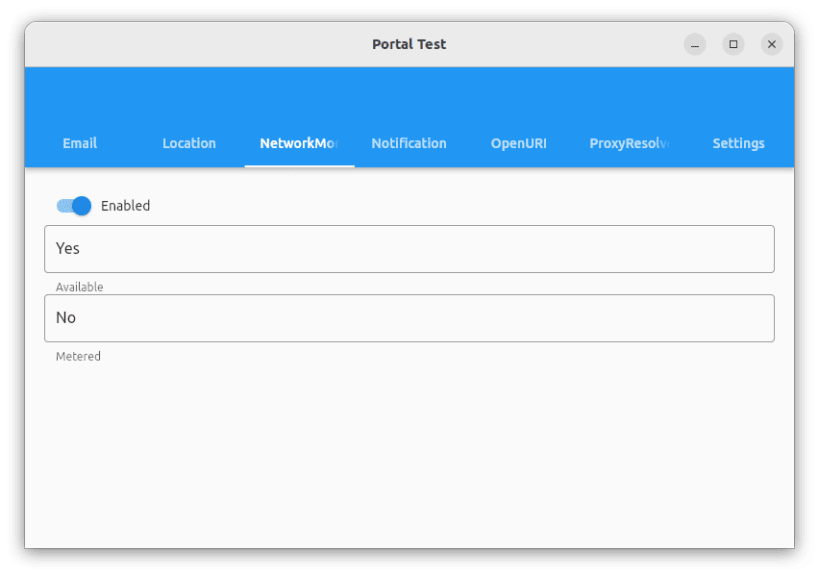
Task: Close the Portal Test window
Action: pos(771,44)
